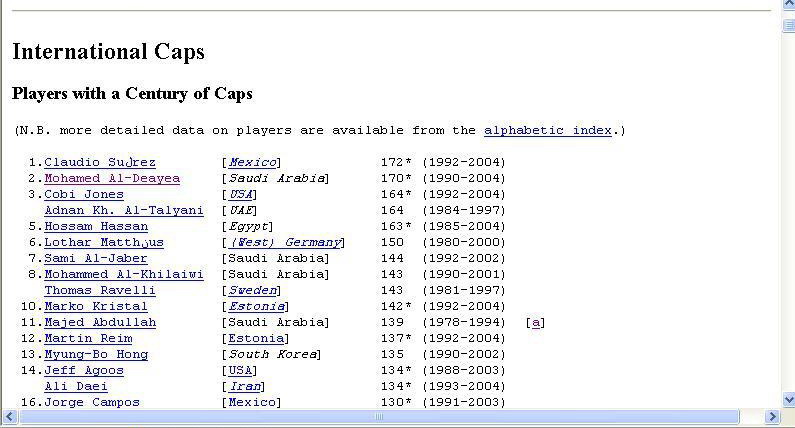Open Martin Reim player link
The image size is (795, 428).
[x=88, y=338]
